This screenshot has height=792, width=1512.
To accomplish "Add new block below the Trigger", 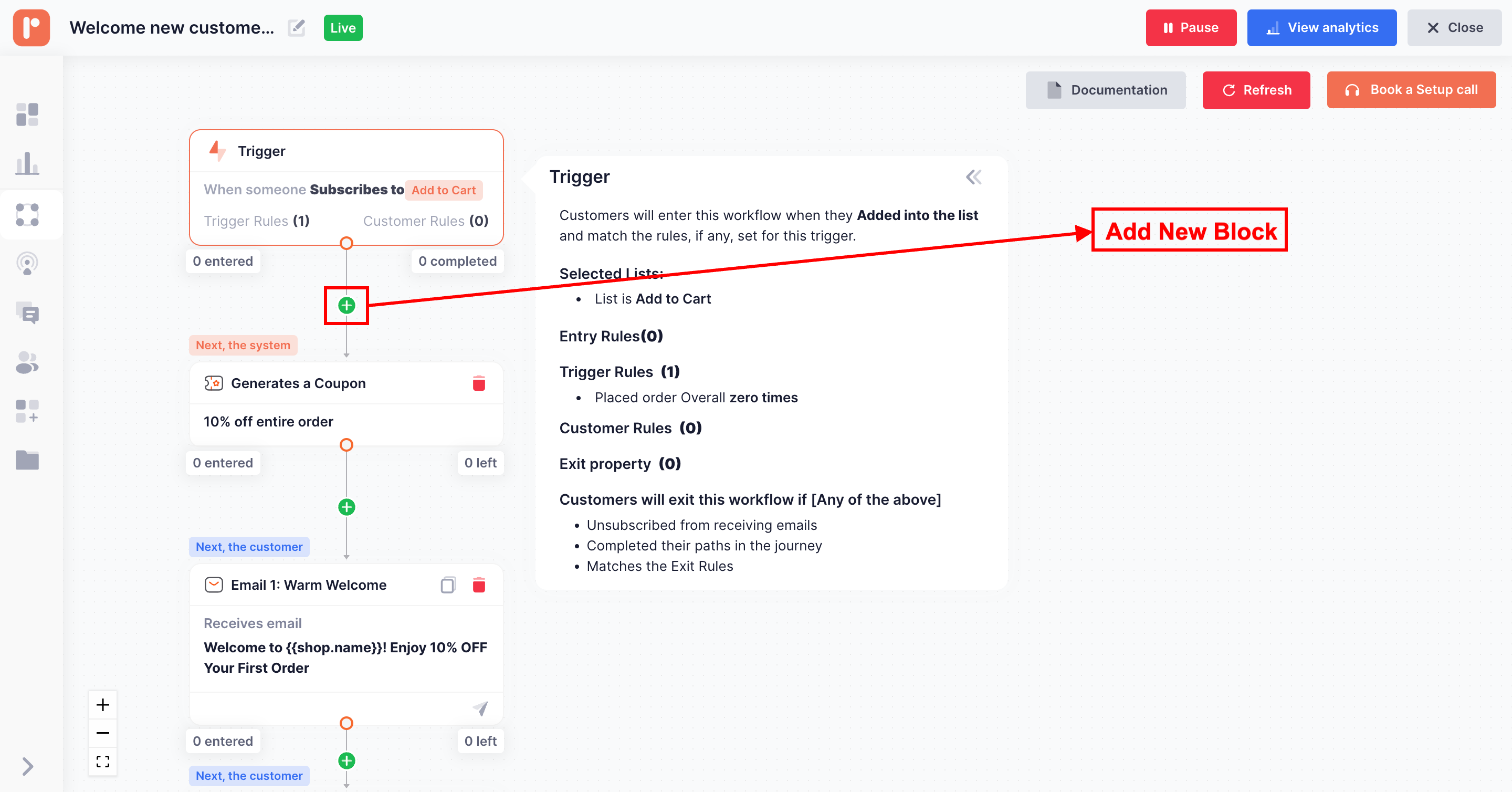I will tap(346, 305).
